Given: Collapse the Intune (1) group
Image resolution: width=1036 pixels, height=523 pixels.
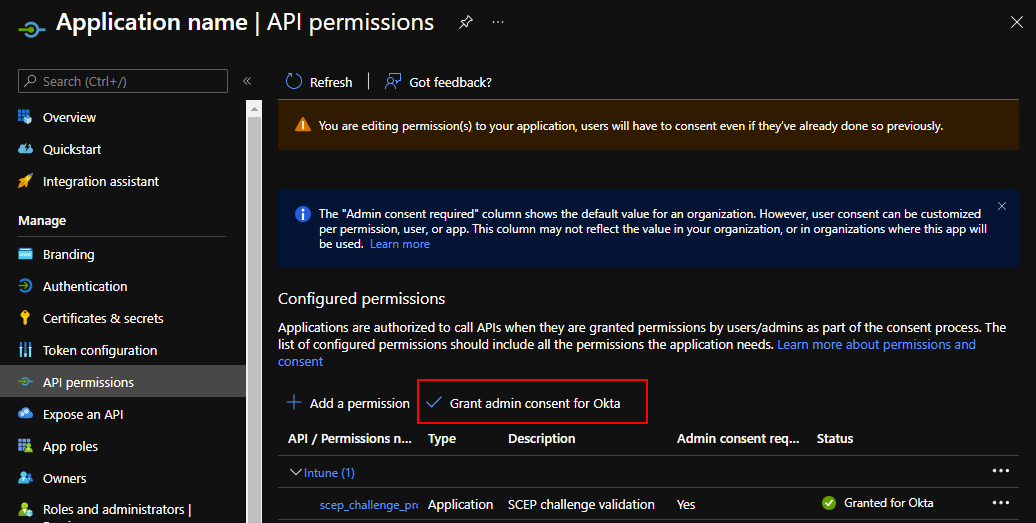Looking at the screenshot, I should pyautogui.click(x=296, y=472).
